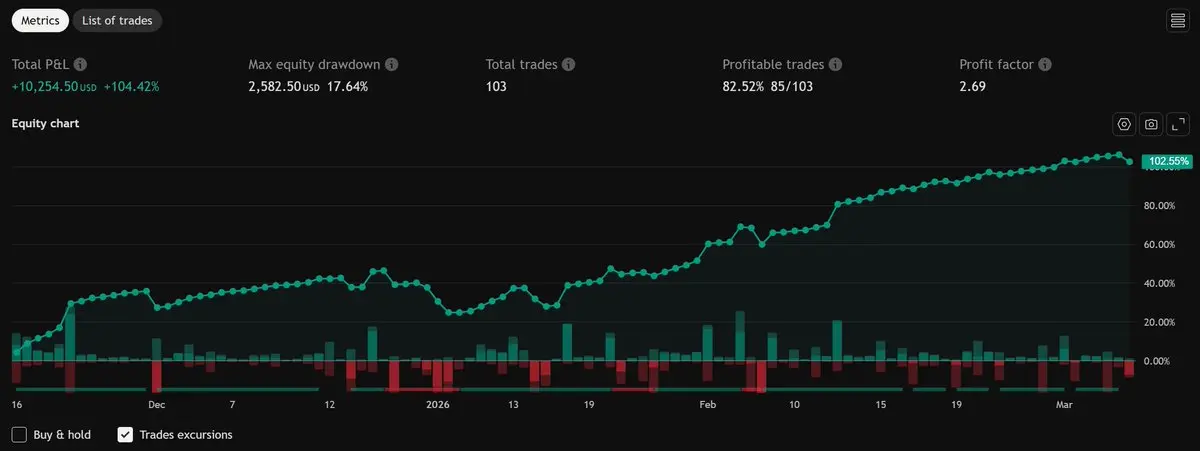
Task: Uncheck the Trades excursions checkbox
Action: pyautogui.click(x=125, y=435)
